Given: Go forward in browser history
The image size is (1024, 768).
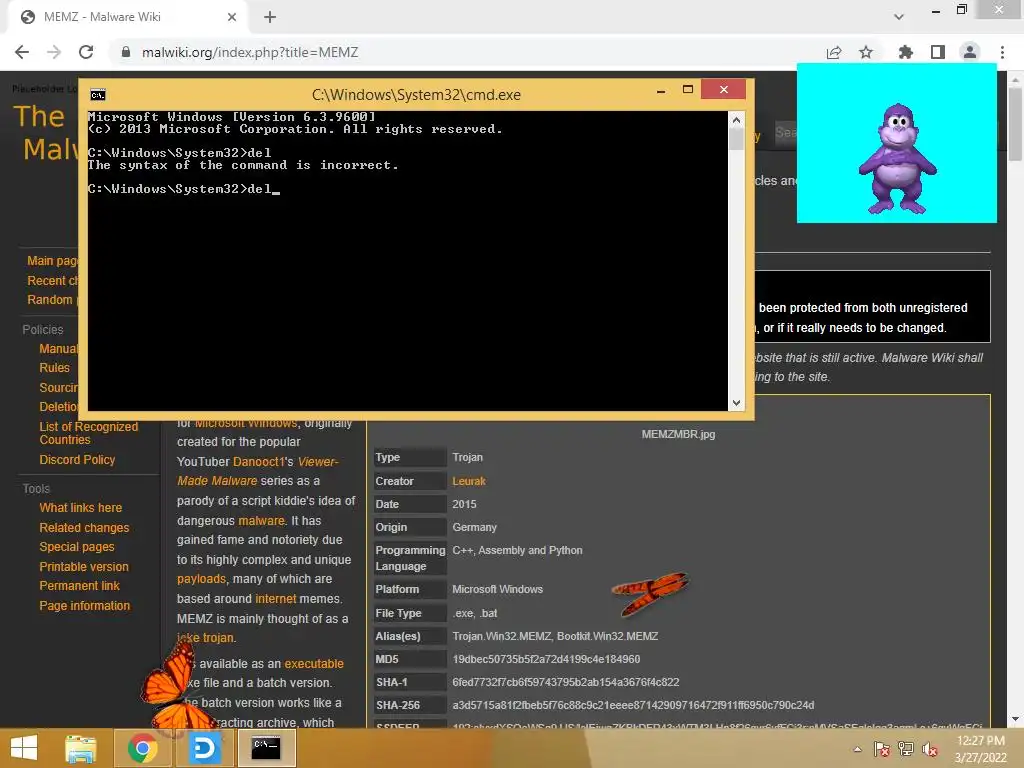Looking at the screenshot, I should [x=54, y=52].
